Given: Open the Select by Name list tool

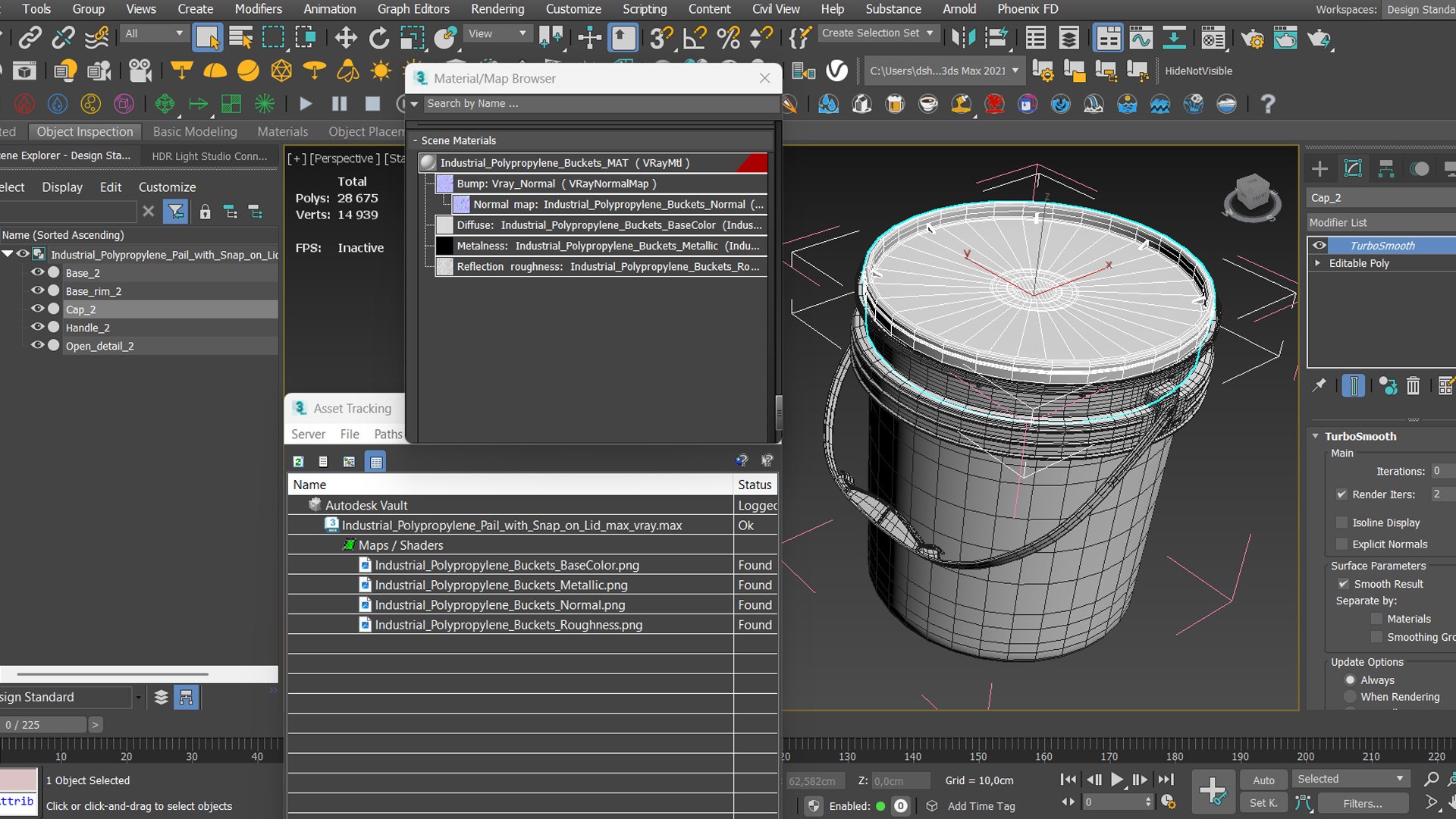Looking at the screenshot, I should pyautogui.click(x=240, y=37).
